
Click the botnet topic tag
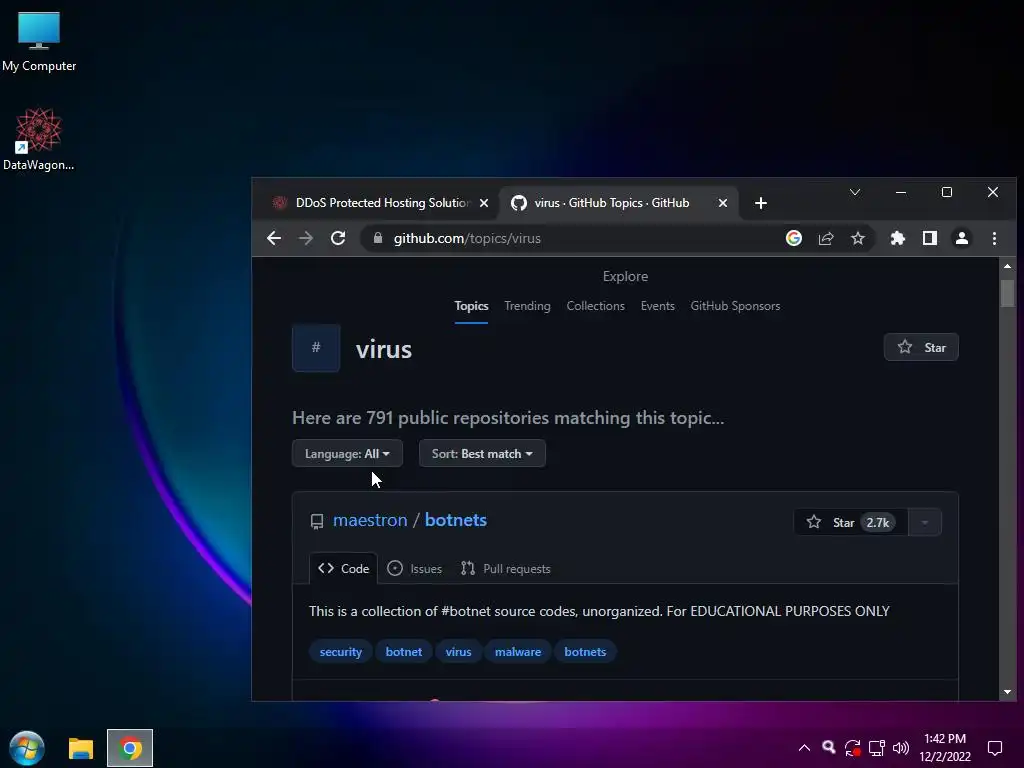tap(404, 652)
